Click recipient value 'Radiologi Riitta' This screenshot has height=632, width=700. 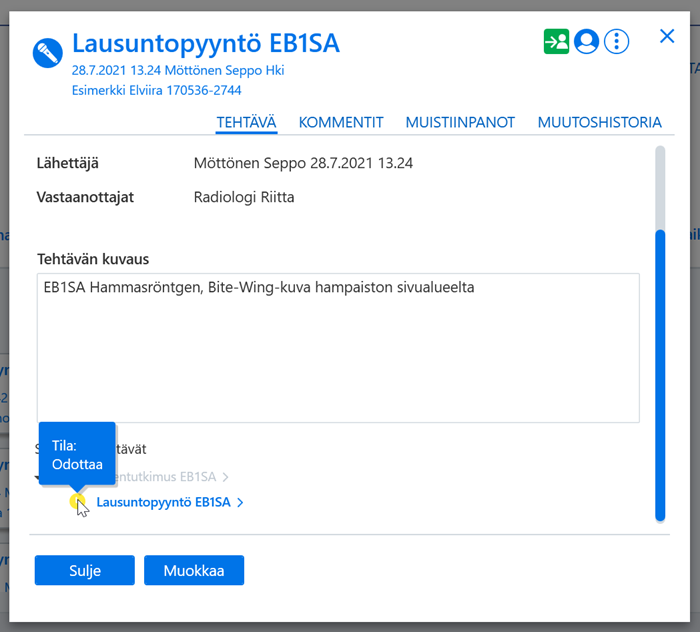click(x=244, y=197)
